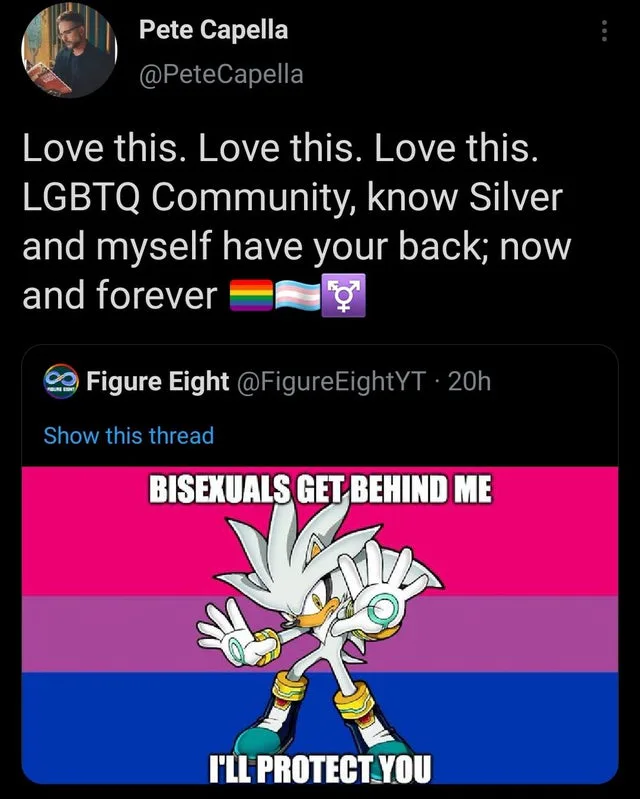Screen dimensions: 640x799
Task: Open the @PeteCapella handle
Action: point(221,74)
